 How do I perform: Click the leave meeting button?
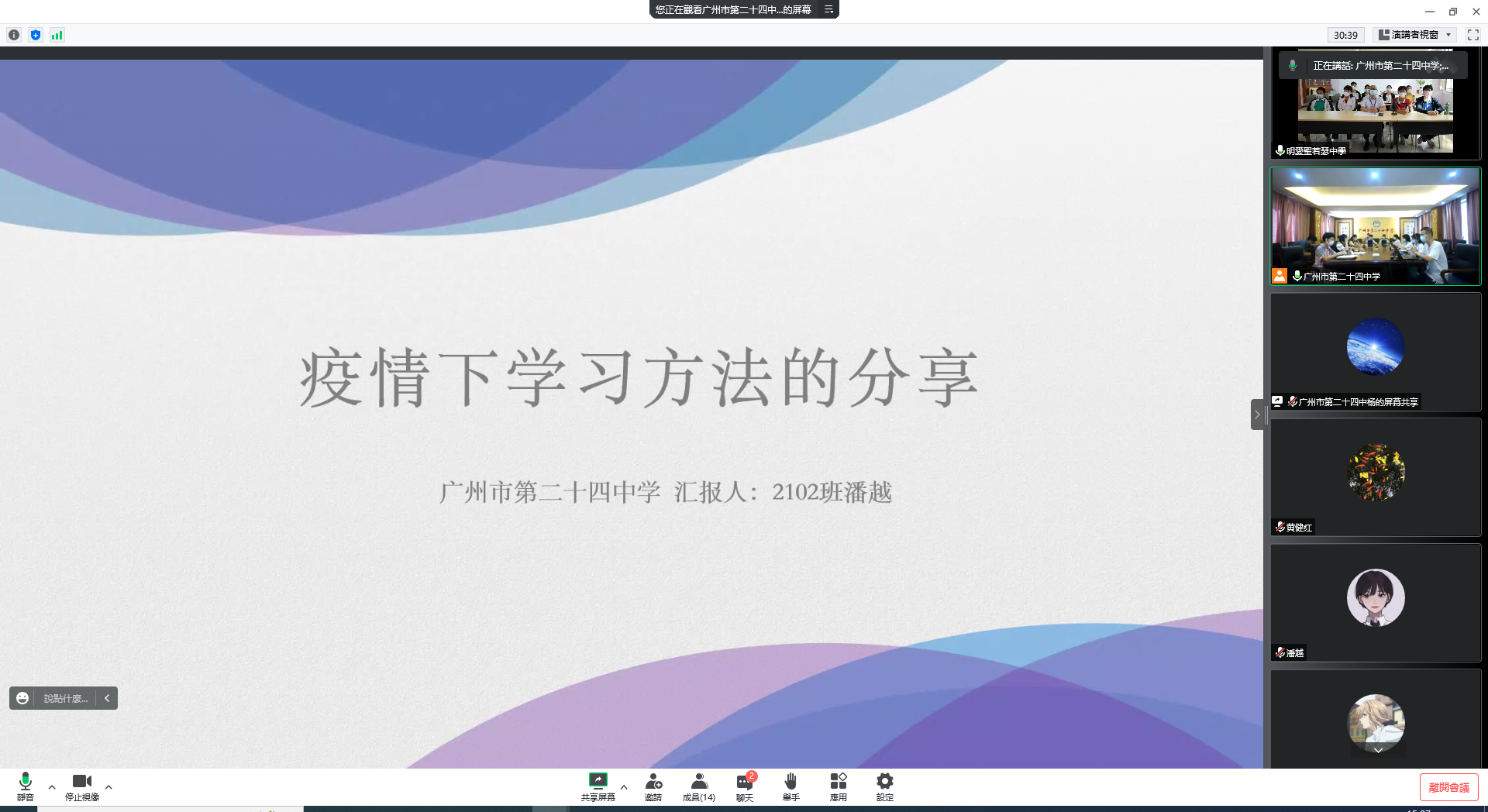tap(1448, 787)
